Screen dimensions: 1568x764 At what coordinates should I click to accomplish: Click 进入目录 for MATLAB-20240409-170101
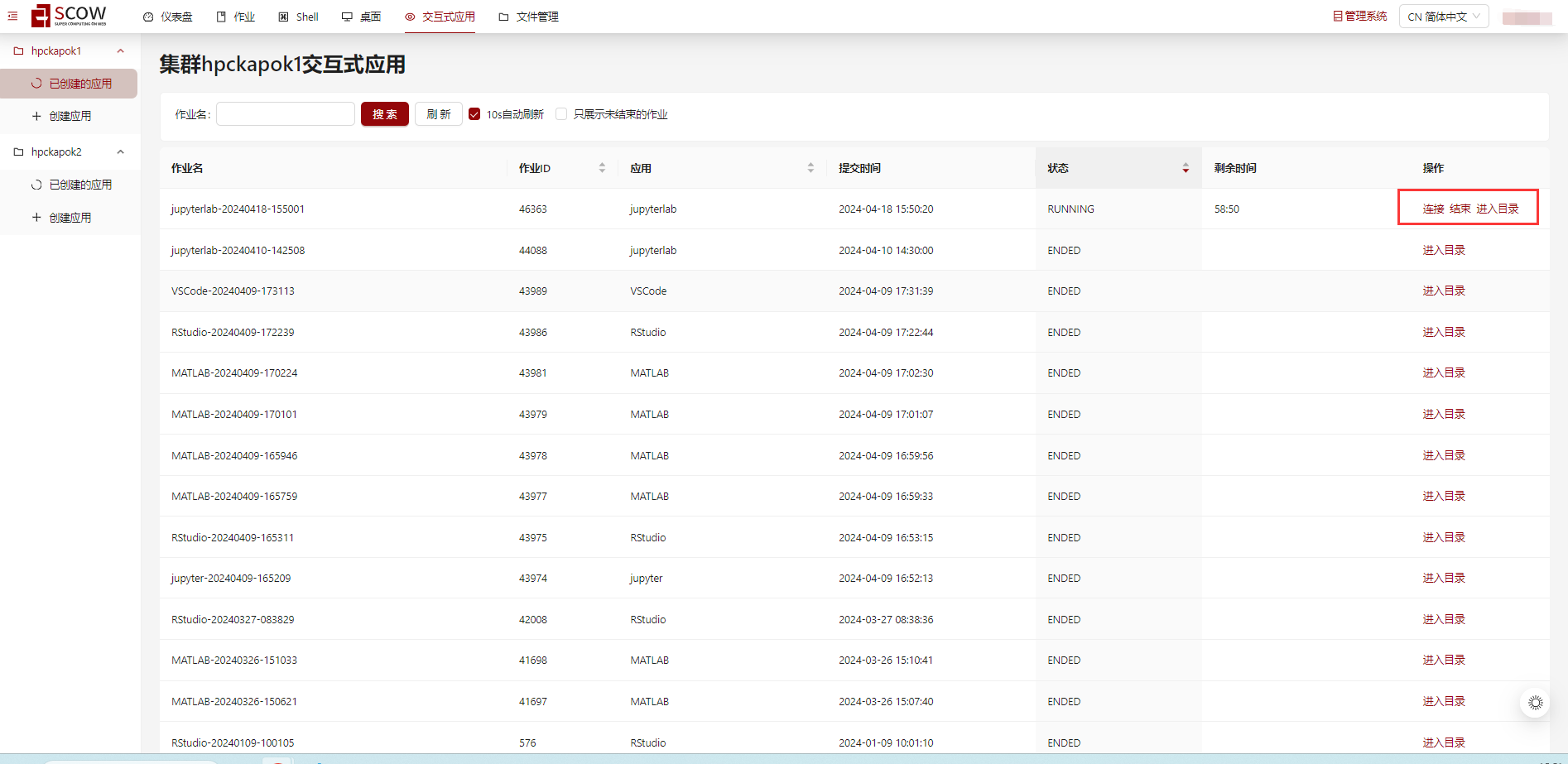(x=1444, y=414)
